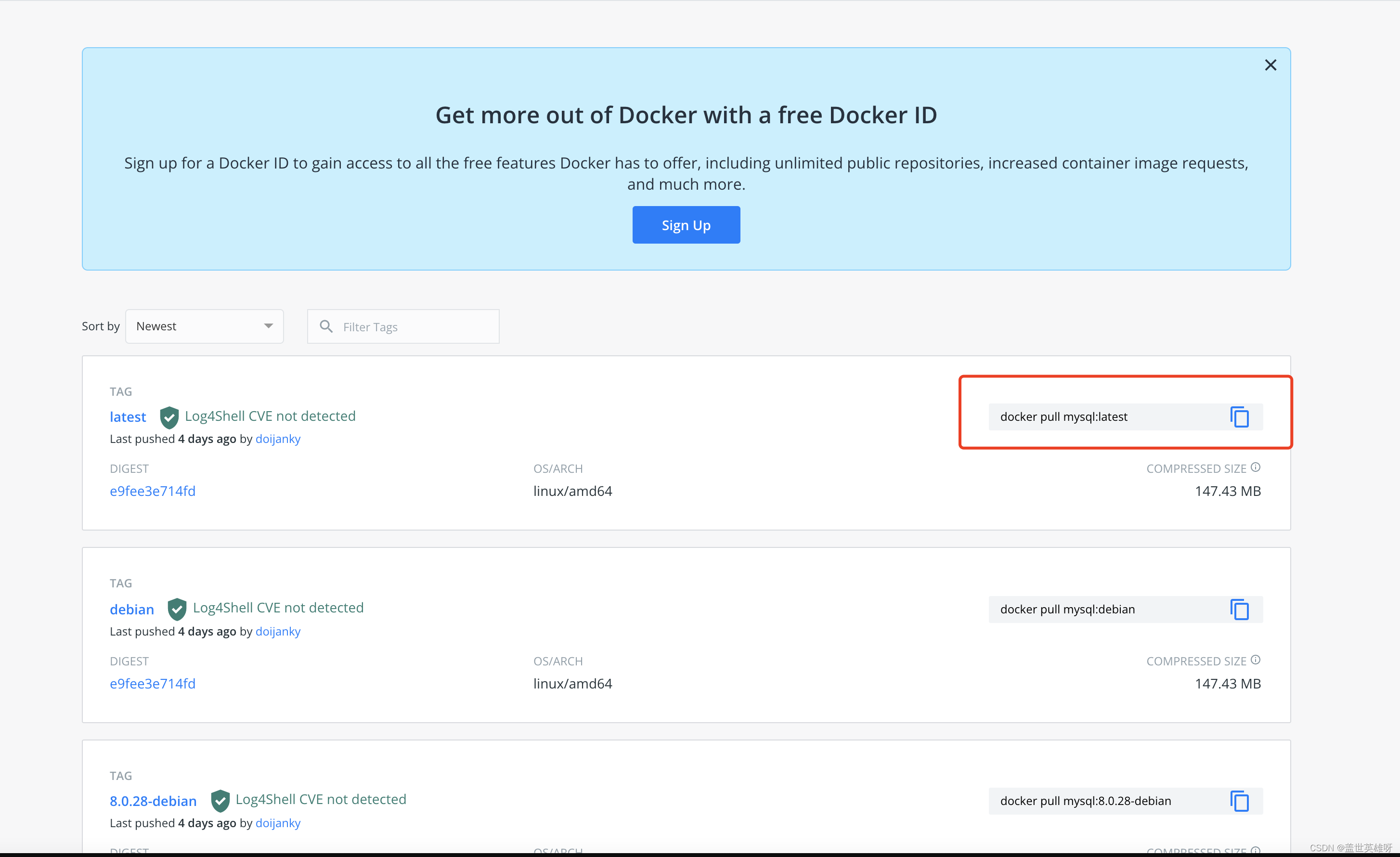
Task: Click the search magnifier in Filter Tags
Action: point(326,326)
